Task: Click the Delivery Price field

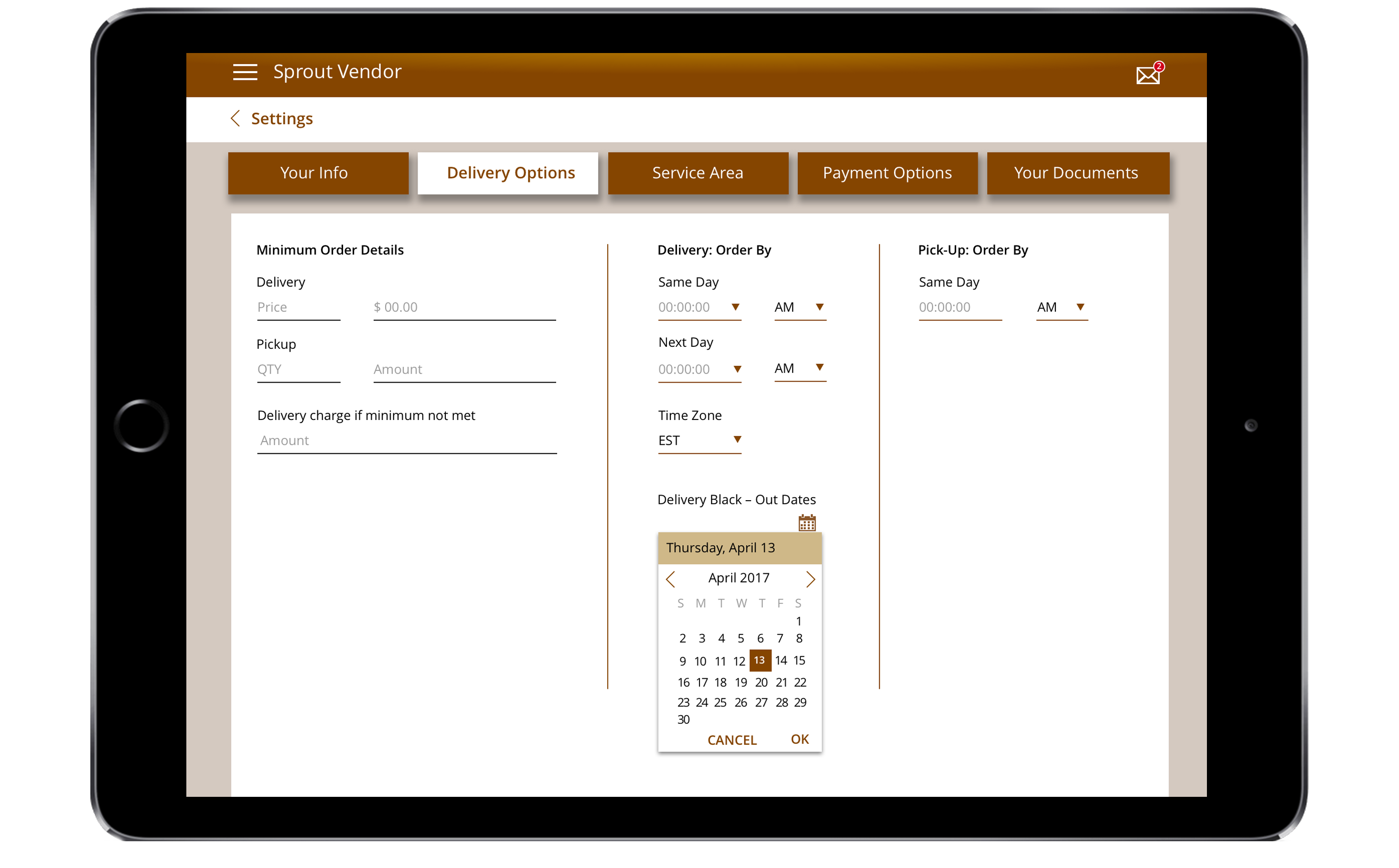Action: point(299,307)
